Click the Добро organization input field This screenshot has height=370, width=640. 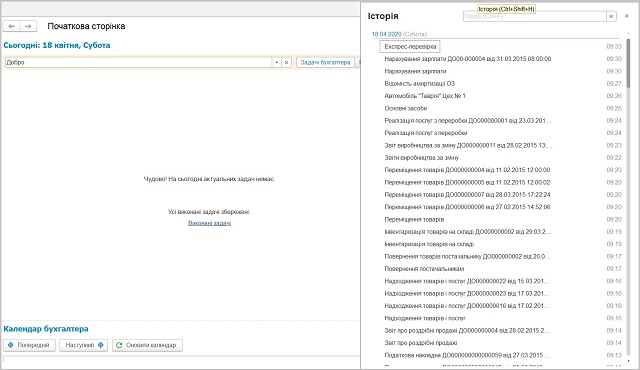pyautogui.click(x=138, y=62)
